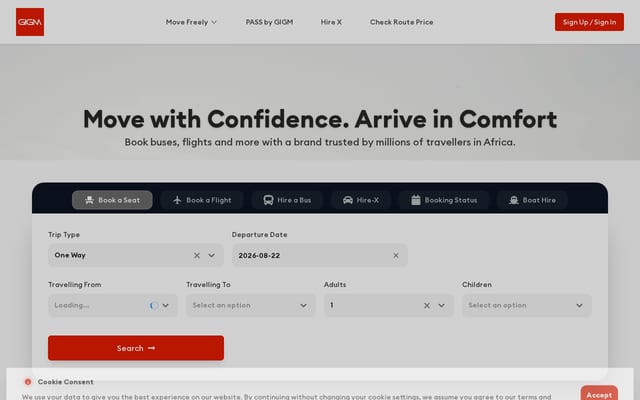Viewport: 640px width, 400px height.
Task: Open the Travelling To dropdown
Action: pyautogui.click(x=251, y=305)
